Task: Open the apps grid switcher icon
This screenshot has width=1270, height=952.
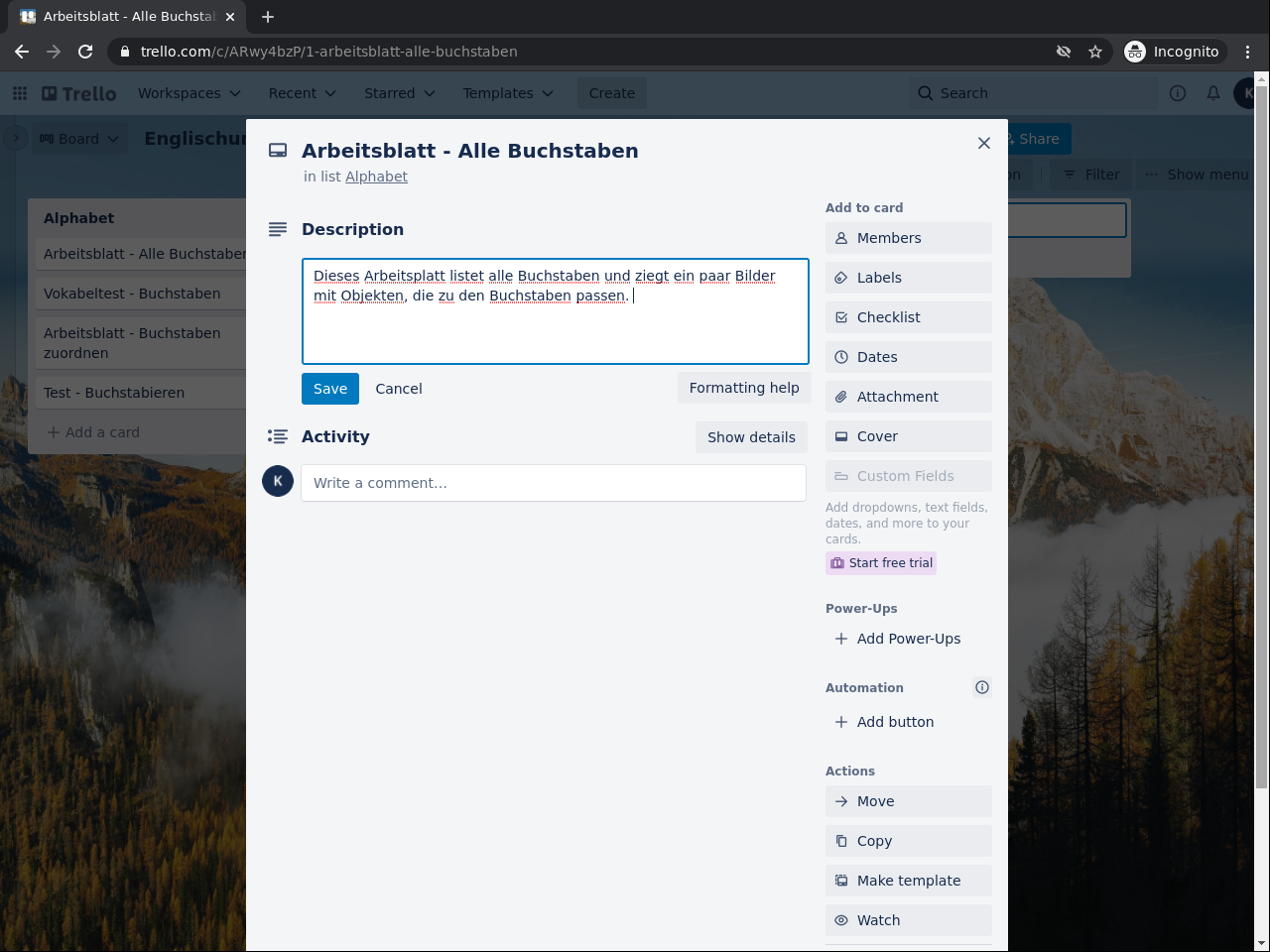Action: tap(20, 93)
